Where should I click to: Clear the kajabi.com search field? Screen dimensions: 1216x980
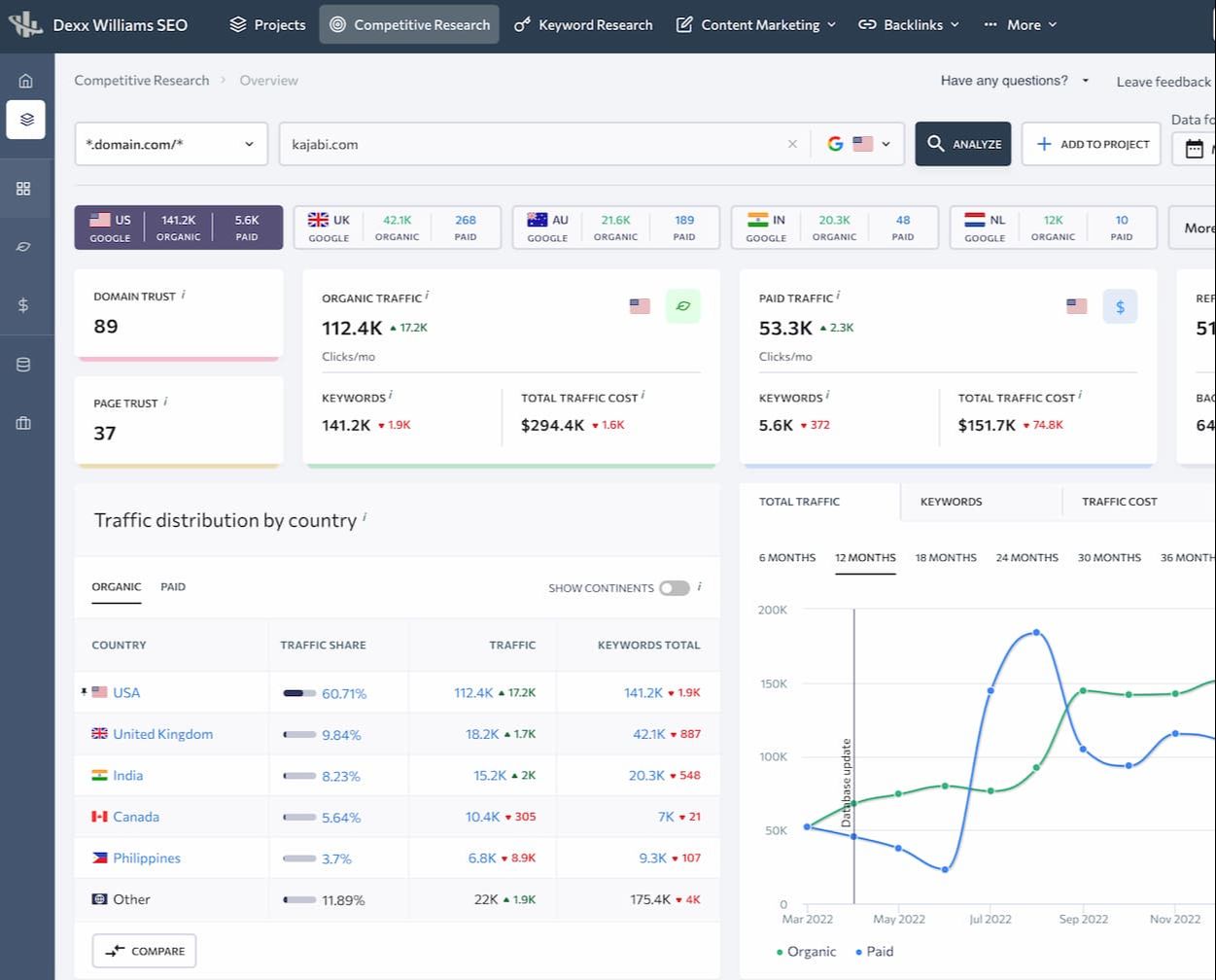pos(792,144)
